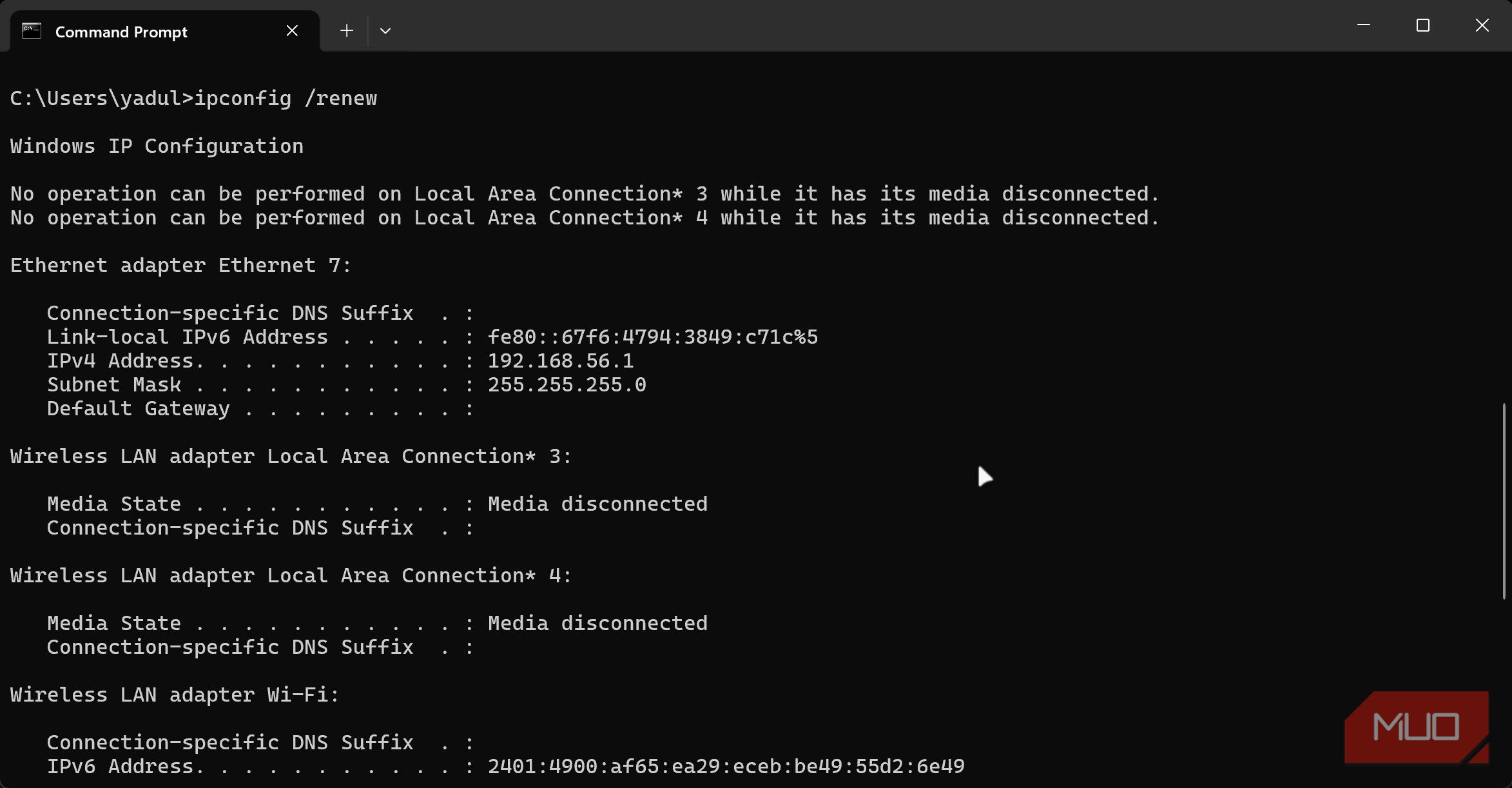Click the 'Windows IP Configuration' line
Viewport: 1512px width, 788px height.
(157, 146)
